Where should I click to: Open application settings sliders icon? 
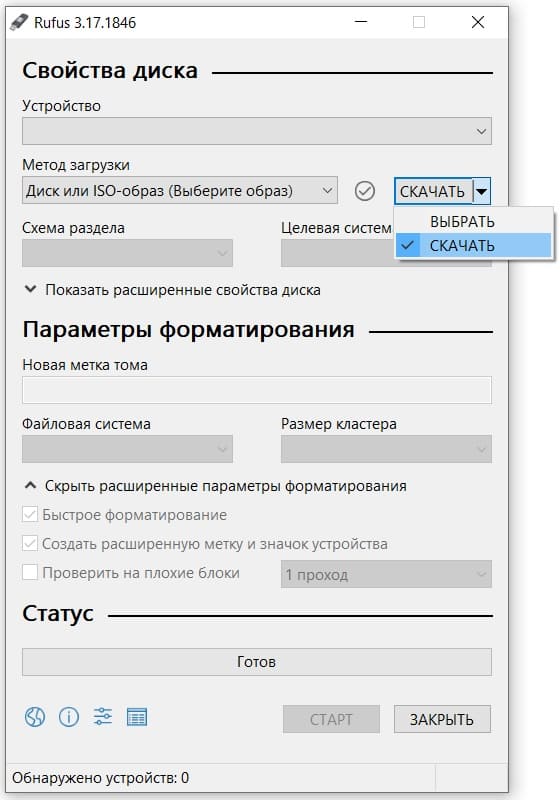click(103, 717)
